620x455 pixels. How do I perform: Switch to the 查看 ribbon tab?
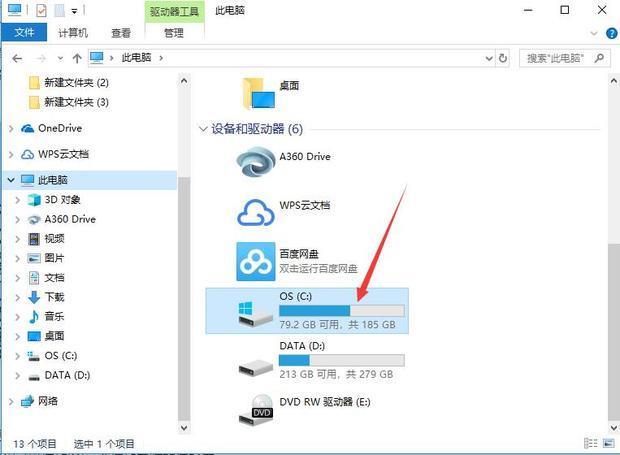121,33
